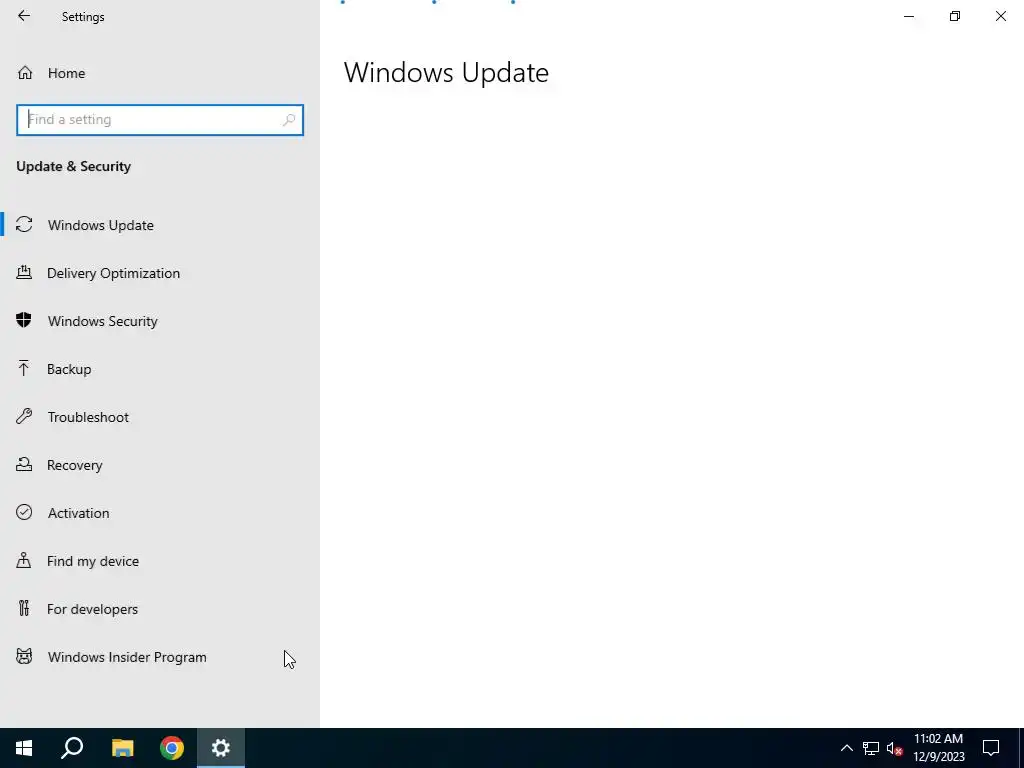Open Find my device settings

click(x=160, y=561)
